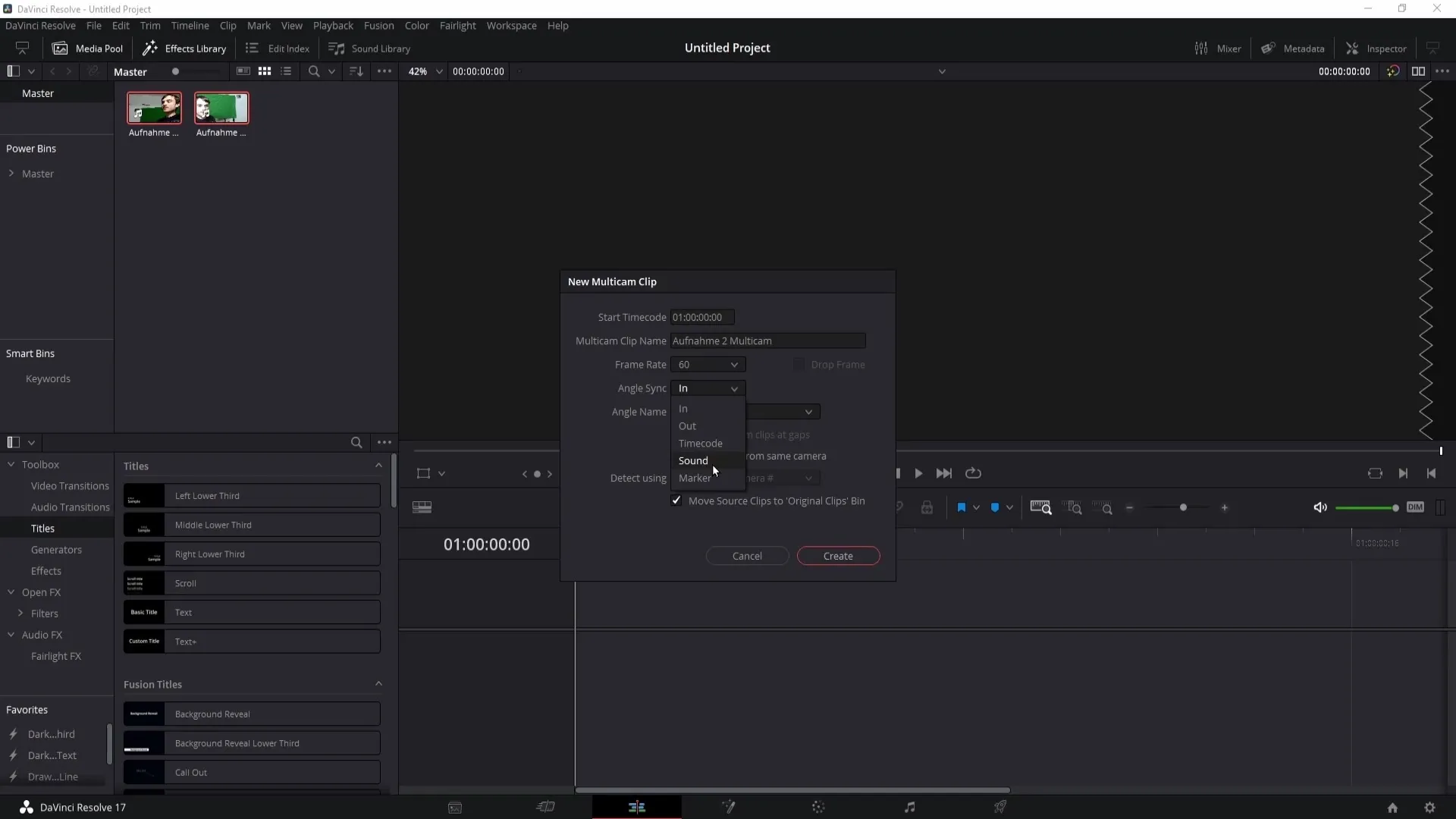Click the Cancel button in dialog
This screenshot has height=819, width=1456.
click(747, 555)
